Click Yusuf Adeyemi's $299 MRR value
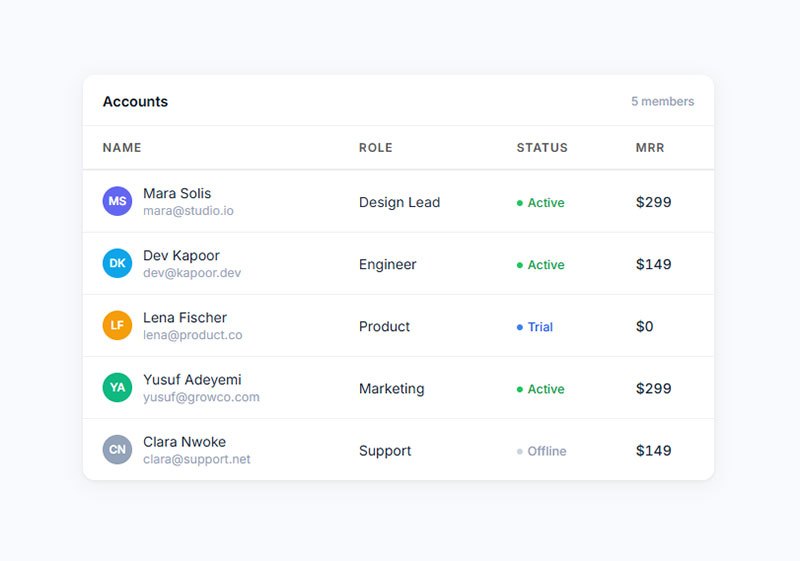 [654, 389]
